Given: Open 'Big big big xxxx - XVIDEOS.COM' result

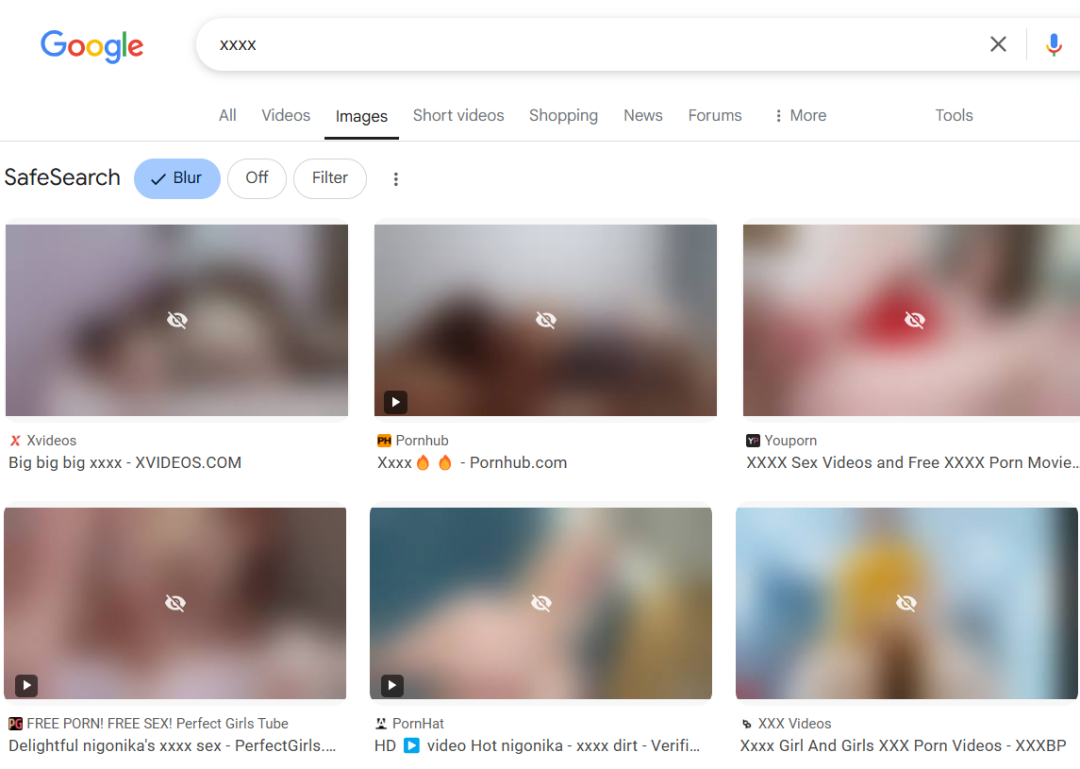Looking at the screenshot, I should pyautogui.click(x=125, y=462).
